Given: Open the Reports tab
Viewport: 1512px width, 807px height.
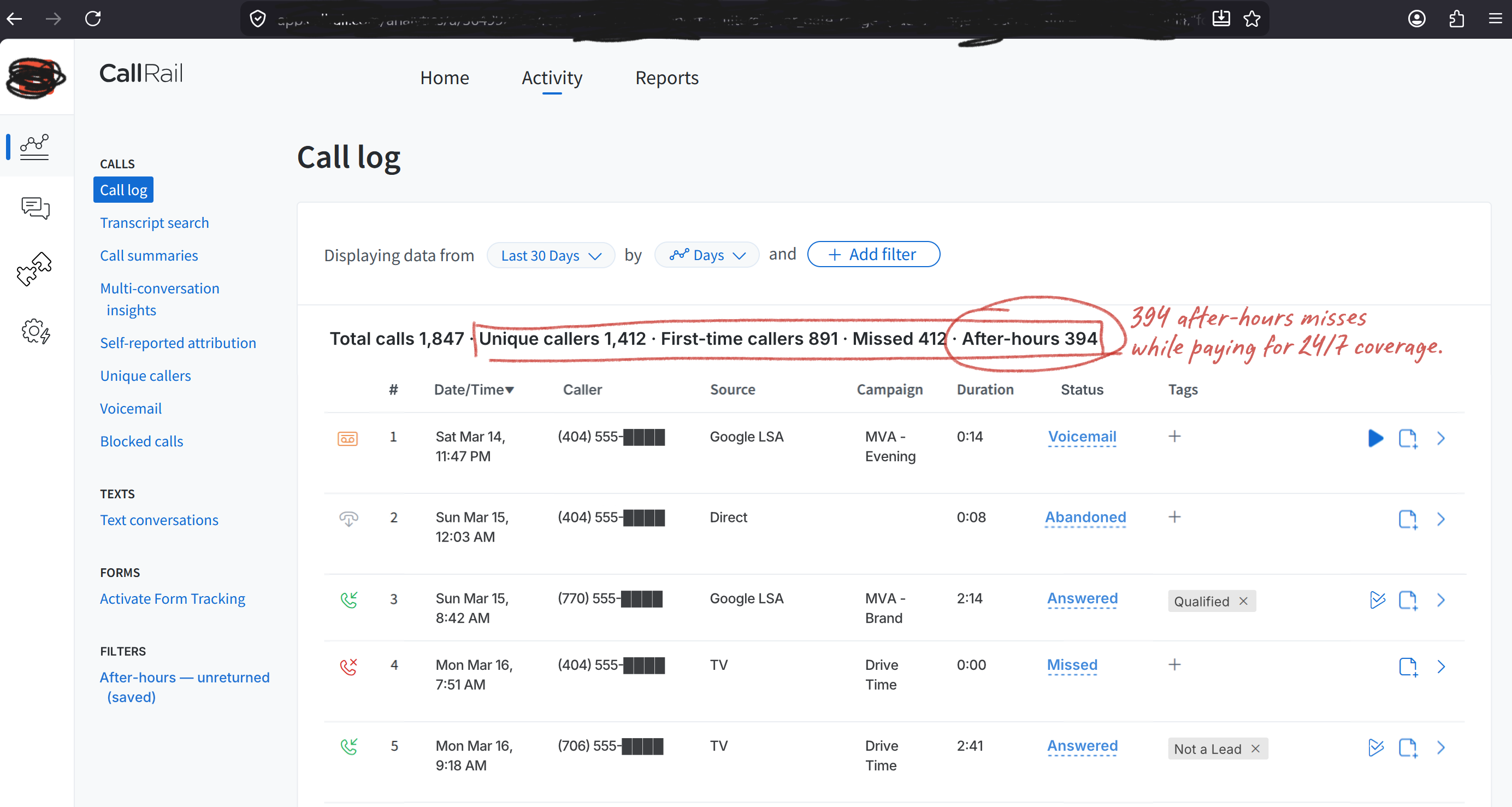Looking at the screenshot, I should pos(667,78).
